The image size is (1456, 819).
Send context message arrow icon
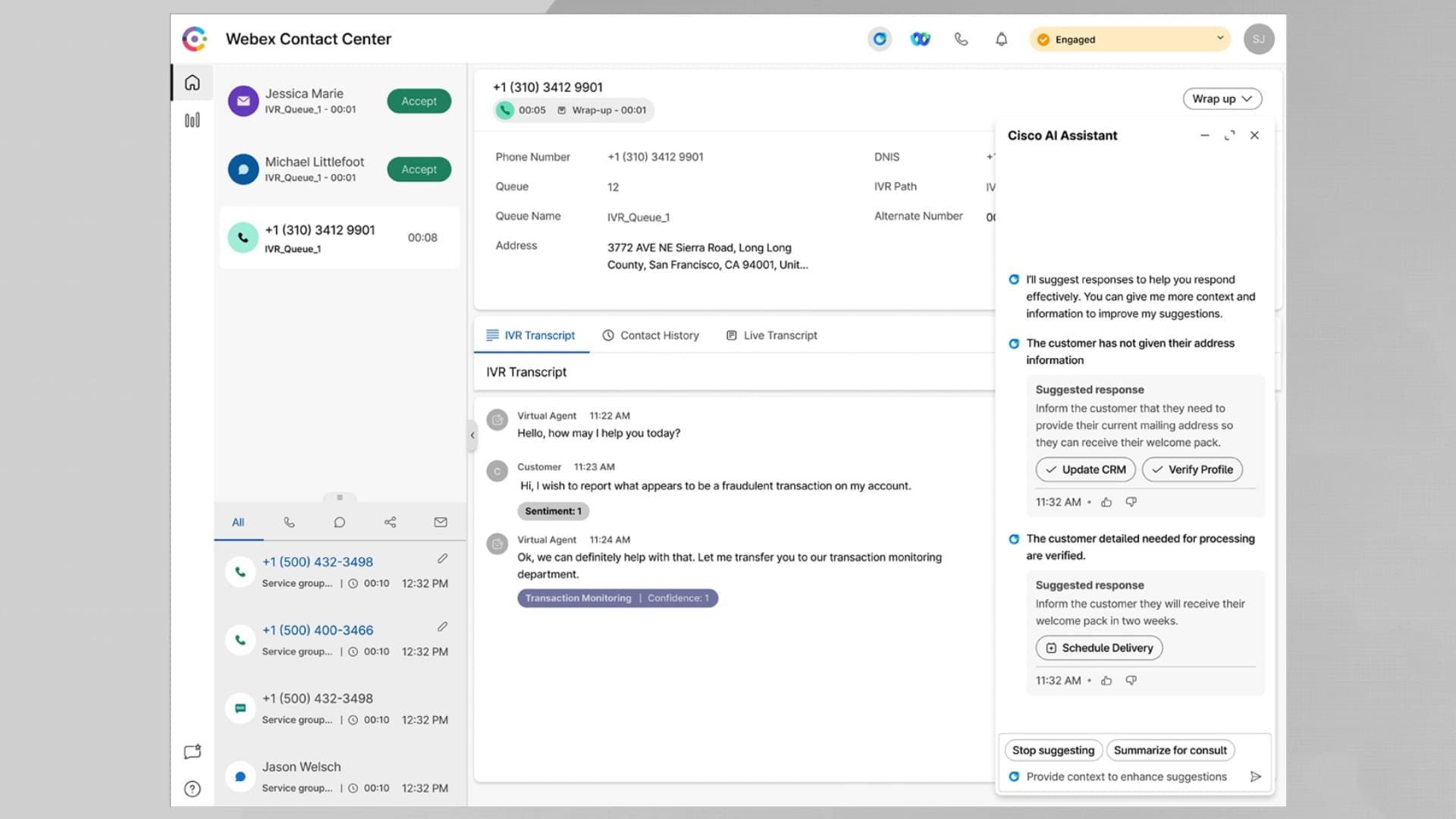pos(1256,777)
